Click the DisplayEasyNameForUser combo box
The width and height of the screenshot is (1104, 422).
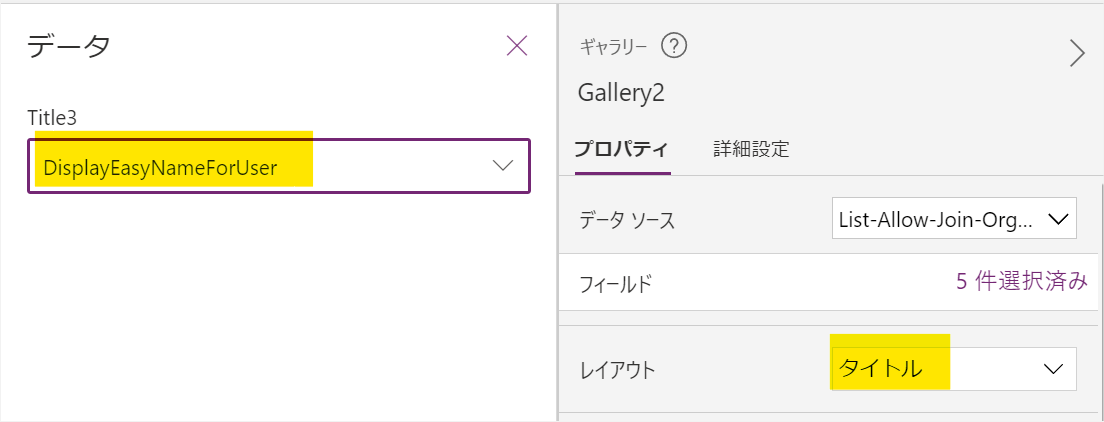[x=279, y=166]
